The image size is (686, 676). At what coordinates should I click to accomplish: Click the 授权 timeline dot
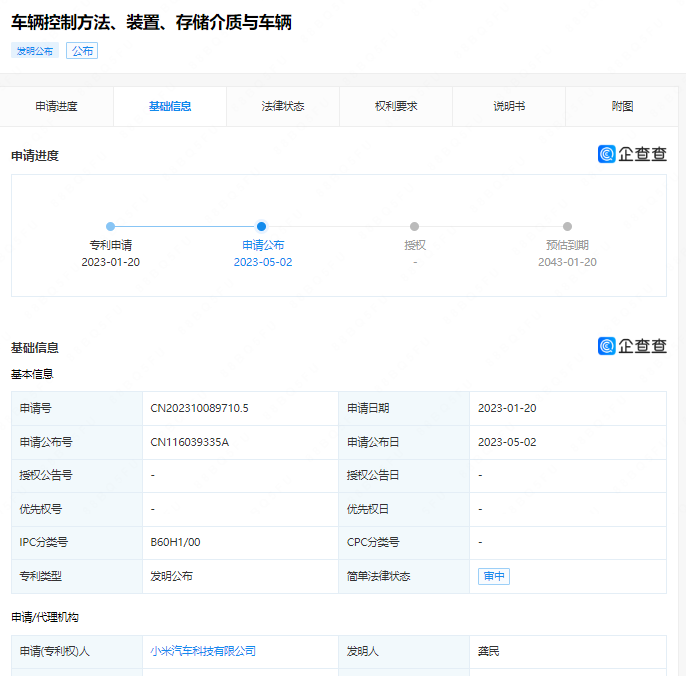(x=414, y=227)
